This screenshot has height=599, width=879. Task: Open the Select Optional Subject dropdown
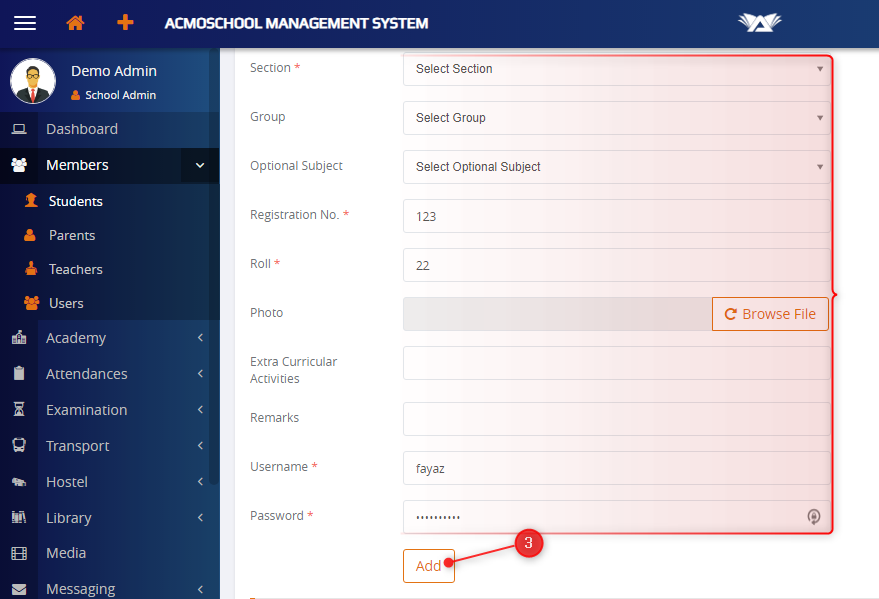point(616,167)
